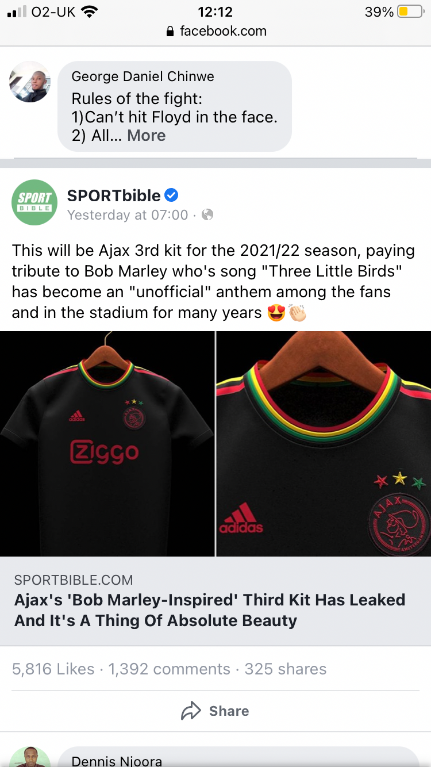Click the blue verified badge
Image resolution: width=431 pixels, height=767 pixels.
click(x=171, y=196)
